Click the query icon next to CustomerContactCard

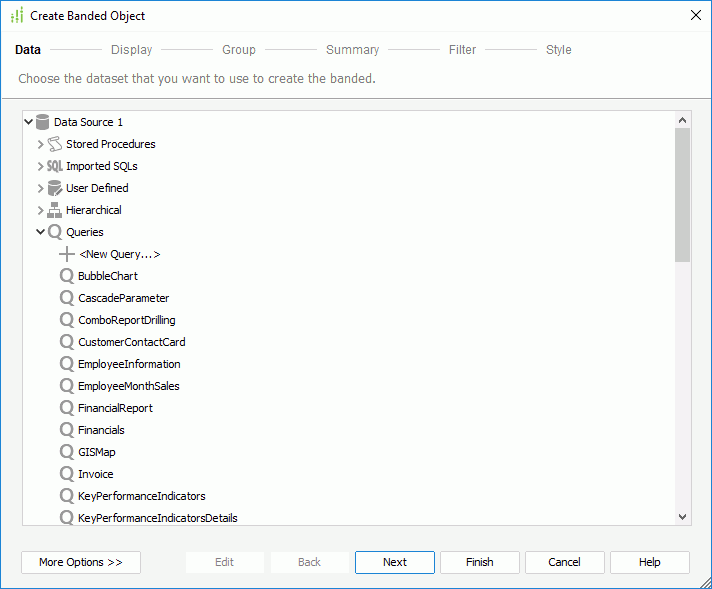(67, 342)
